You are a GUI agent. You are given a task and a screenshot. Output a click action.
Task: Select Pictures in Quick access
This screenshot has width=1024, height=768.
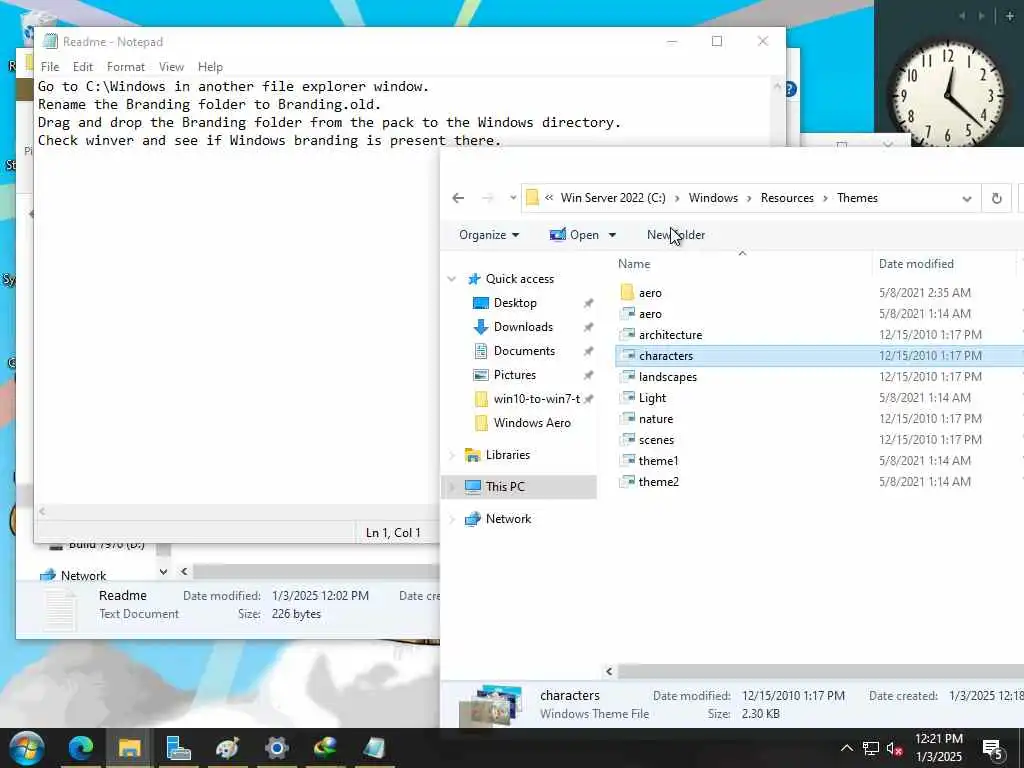515,376
